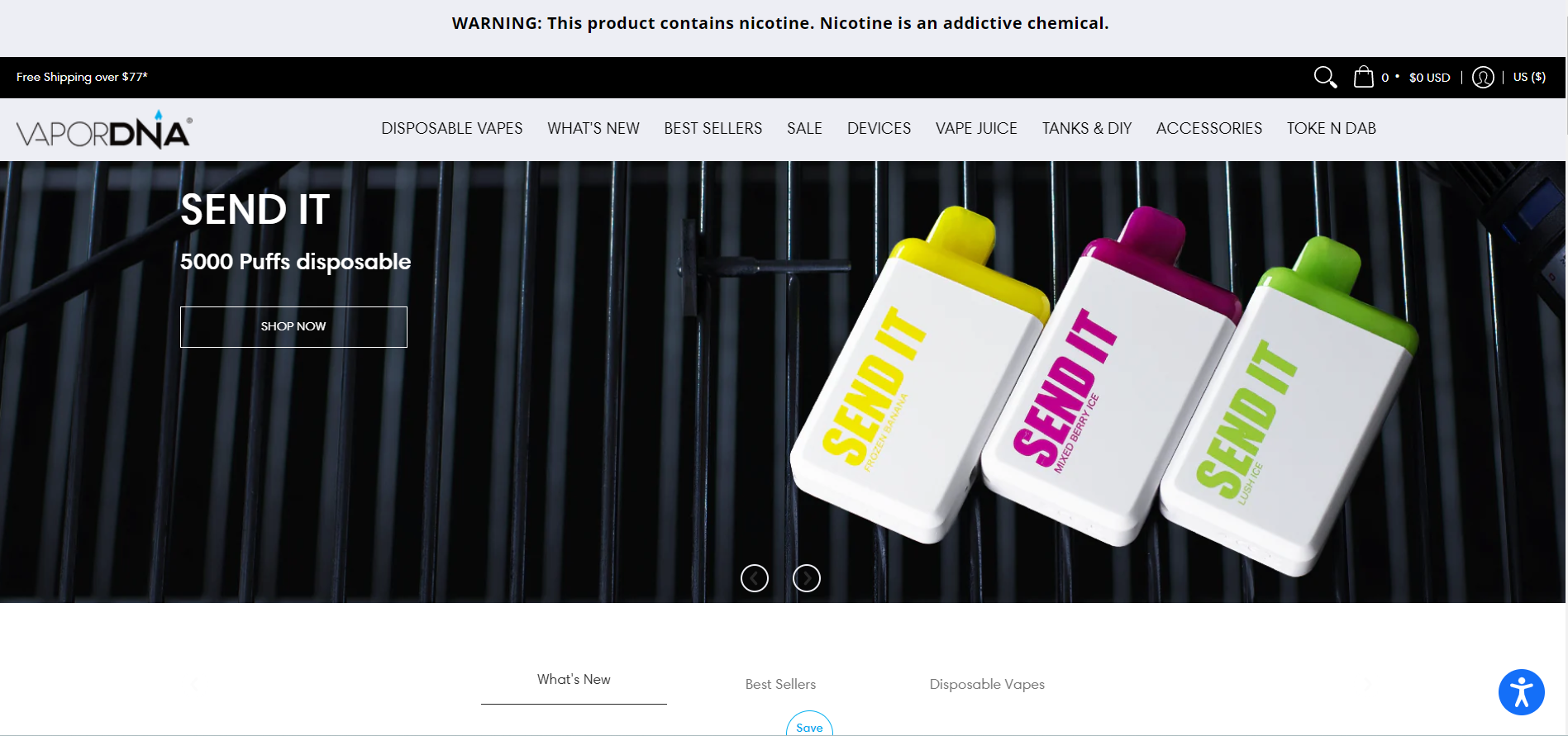
Task: Go to Best Sellers in navigation
Action: pyautogui.click(x=713, y=128)
